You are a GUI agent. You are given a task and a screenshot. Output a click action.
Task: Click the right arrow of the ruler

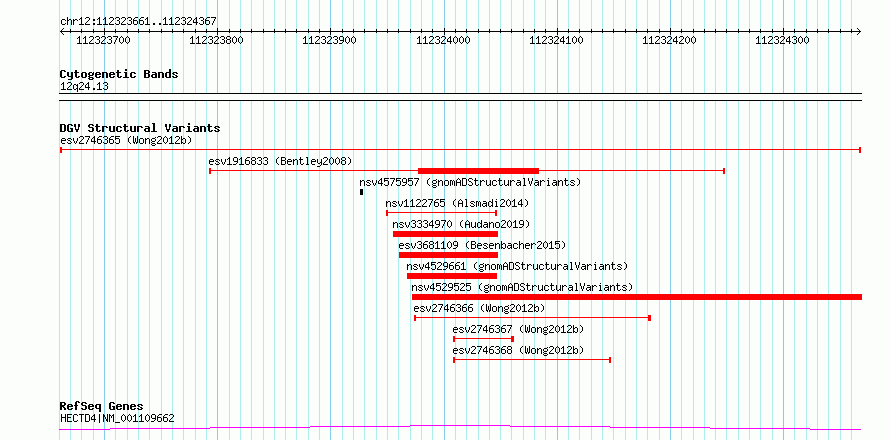click(x=859, y=31)
